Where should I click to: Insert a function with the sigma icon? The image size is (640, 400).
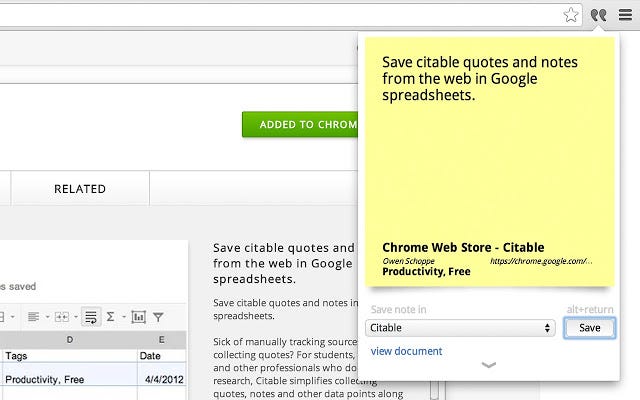(x=110, y=317)
